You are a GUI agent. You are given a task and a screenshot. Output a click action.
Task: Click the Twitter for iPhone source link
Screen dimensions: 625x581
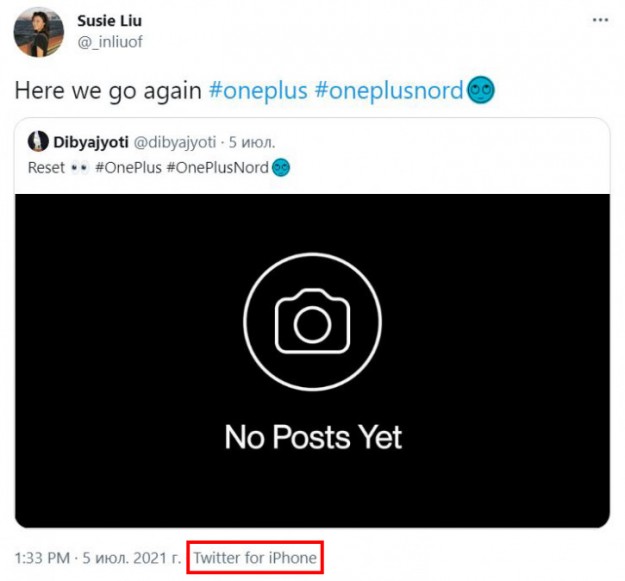255,558
